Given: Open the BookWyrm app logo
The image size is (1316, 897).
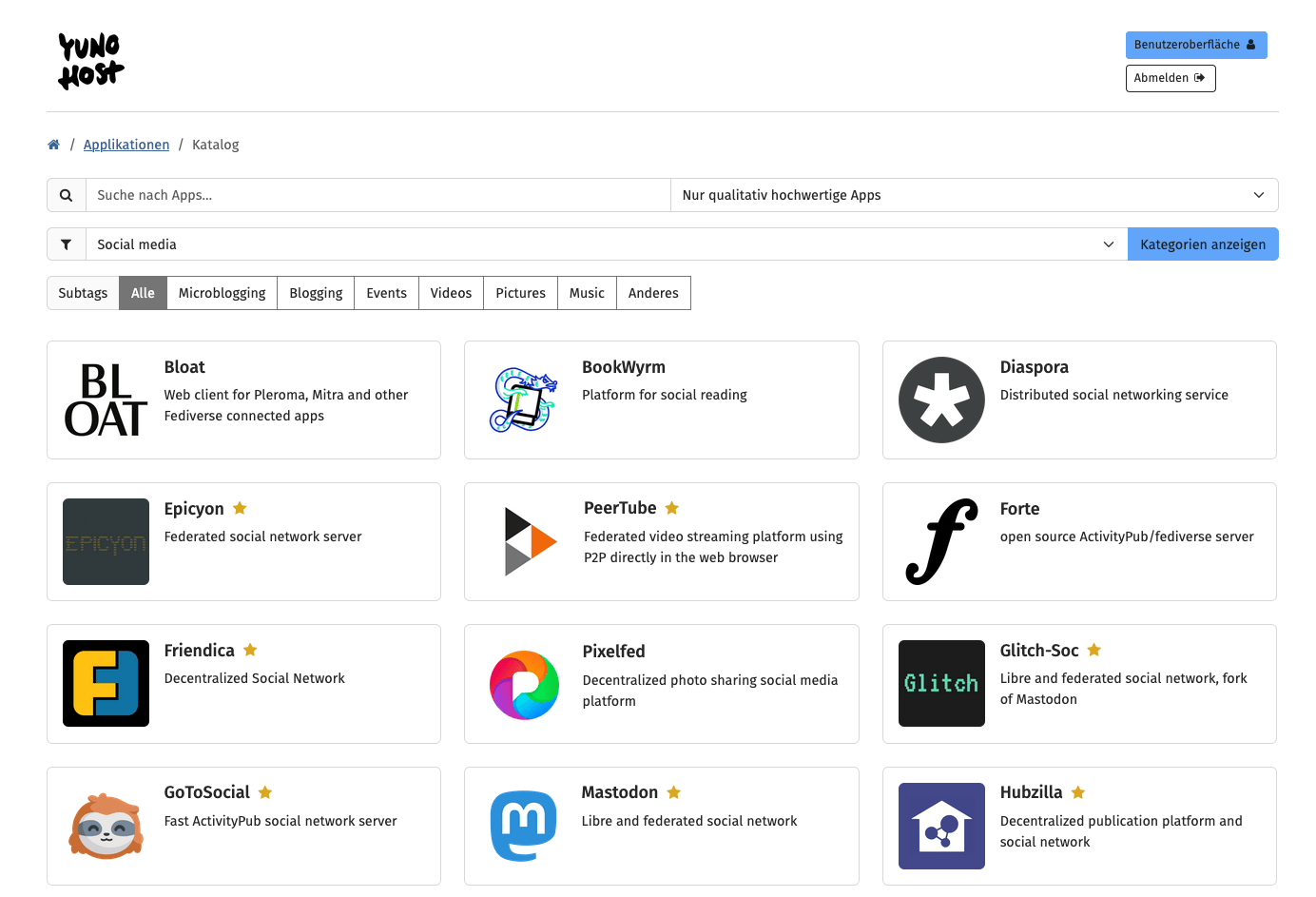Looking at the screenshot, I should click(x=524, y=400).
